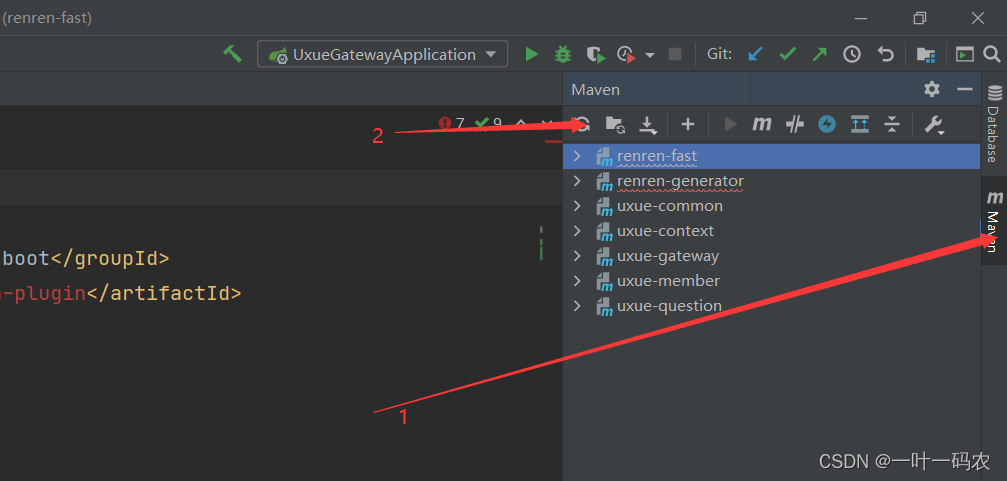1007x481 pixels.
Task: Click the Profile application clock icon
Action: pyautogui.click(x=626, y=55)
